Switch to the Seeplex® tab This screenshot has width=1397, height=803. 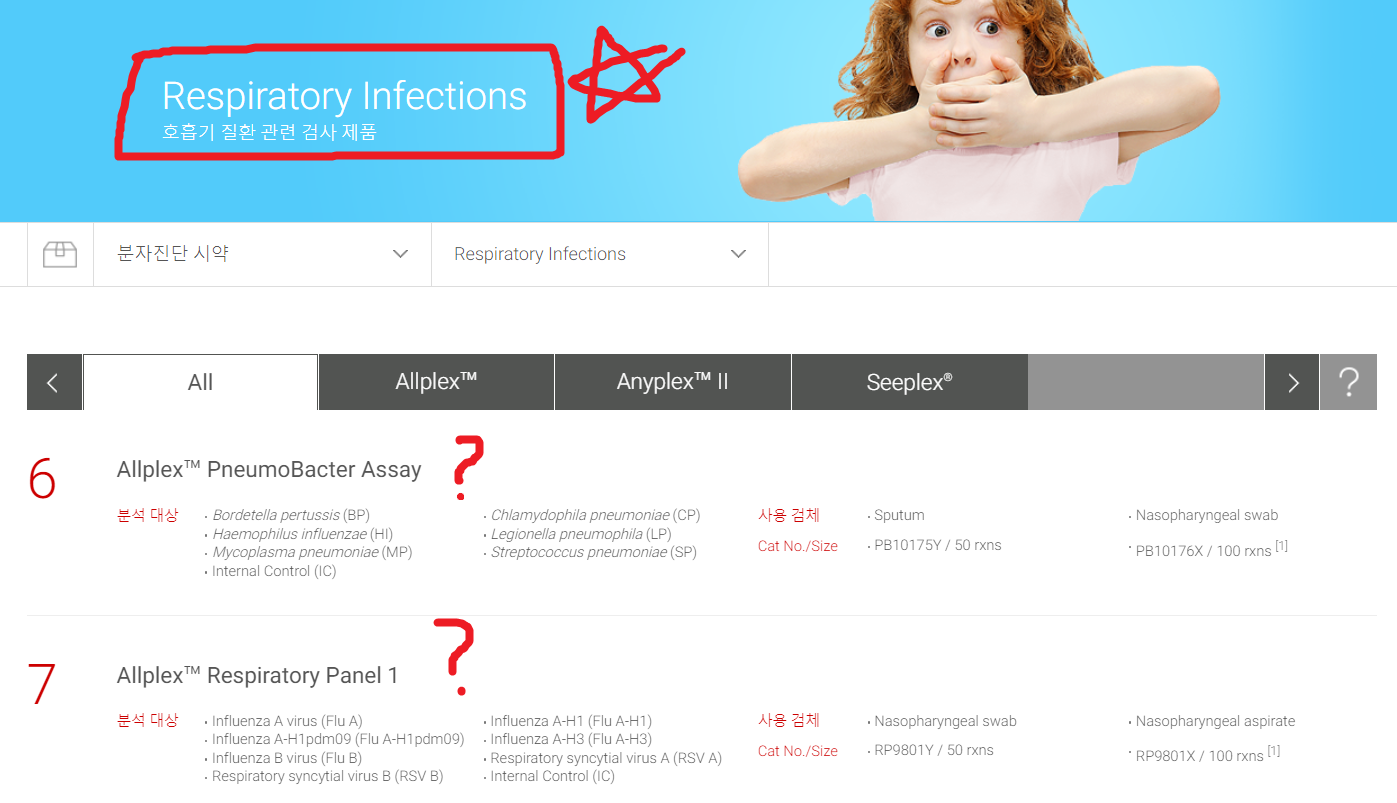[909, 382]
